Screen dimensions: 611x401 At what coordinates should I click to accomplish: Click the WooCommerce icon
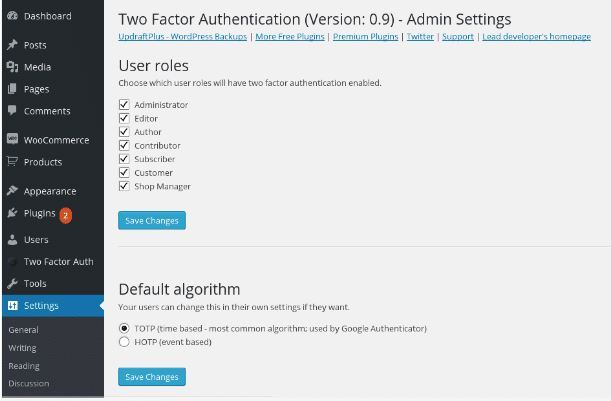pos(12,140)
